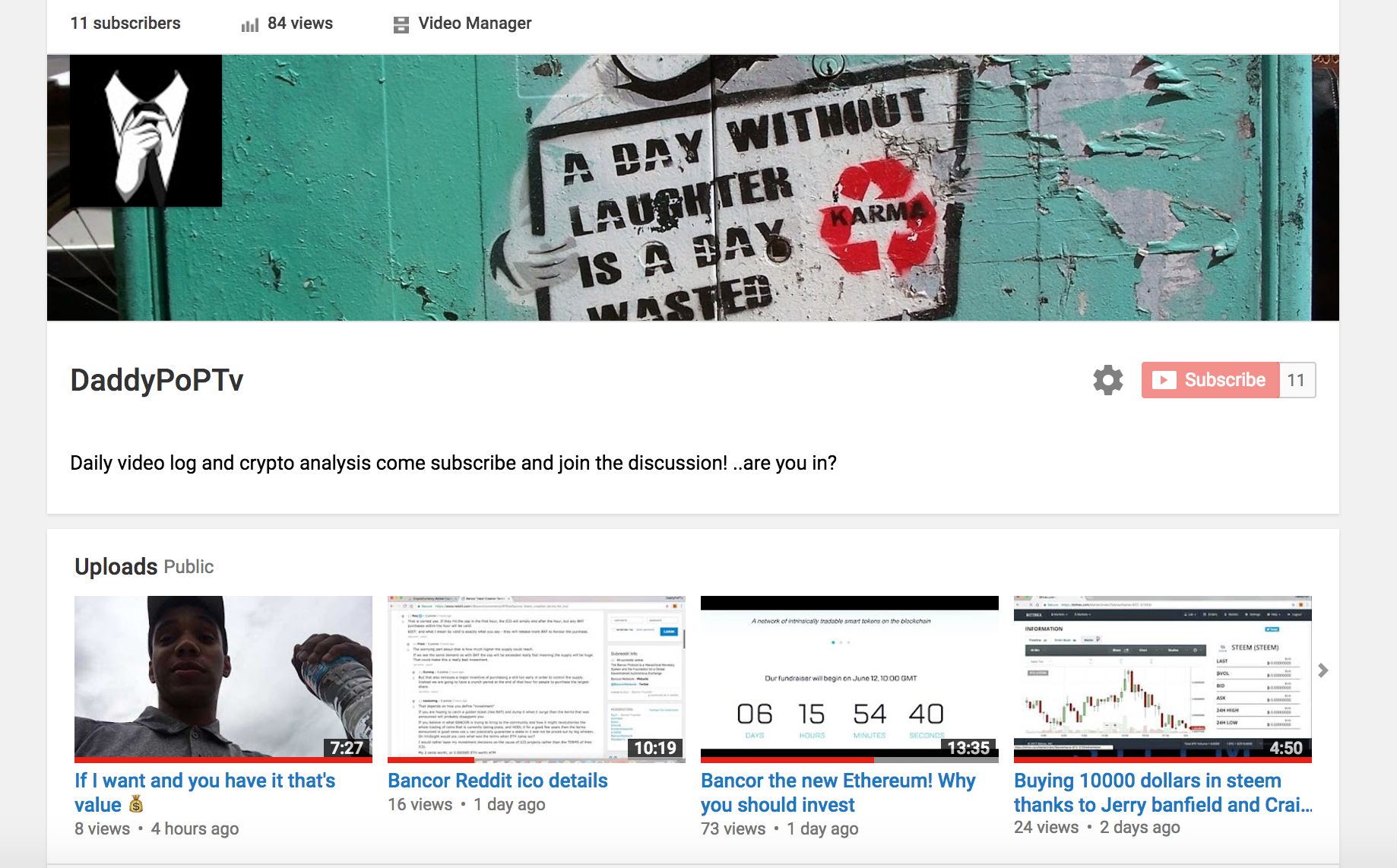Click the 13:35 duration badge

point(969,748)
